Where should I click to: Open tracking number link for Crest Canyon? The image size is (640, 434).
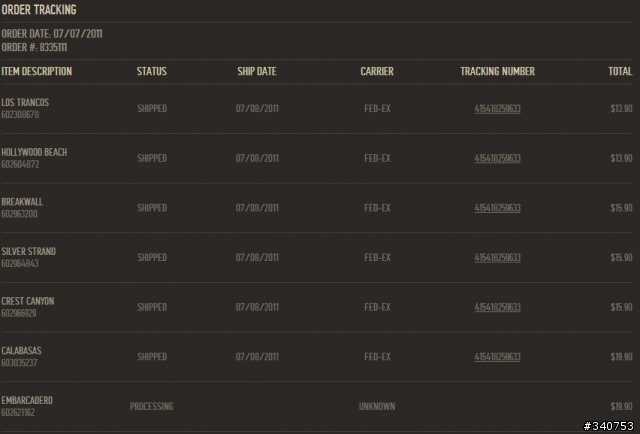[x=497, y=307]
